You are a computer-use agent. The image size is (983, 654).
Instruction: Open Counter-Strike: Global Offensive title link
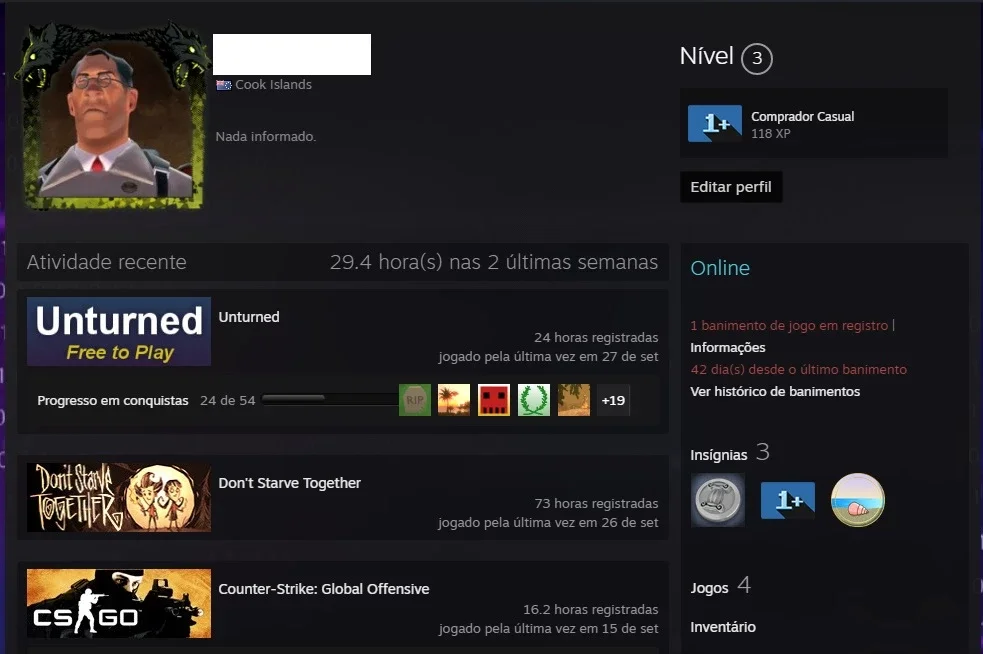pyautogui.click(x=324, y=589)
